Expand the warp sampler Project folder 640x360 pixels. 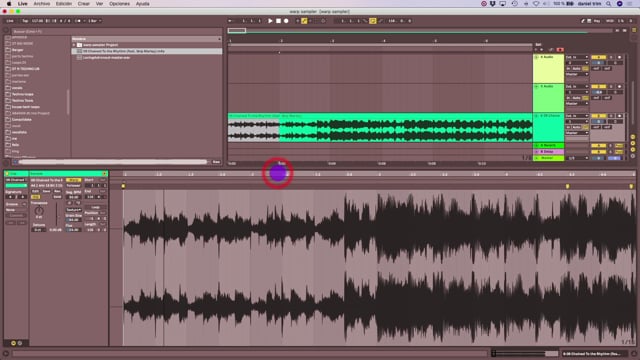[74, 45]
